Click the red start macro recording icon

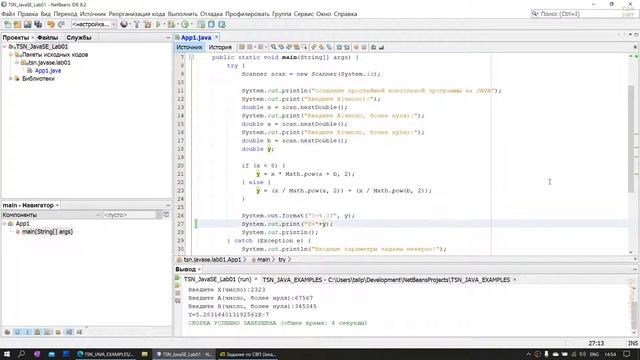pyautogui.click(x=356, y=47)
